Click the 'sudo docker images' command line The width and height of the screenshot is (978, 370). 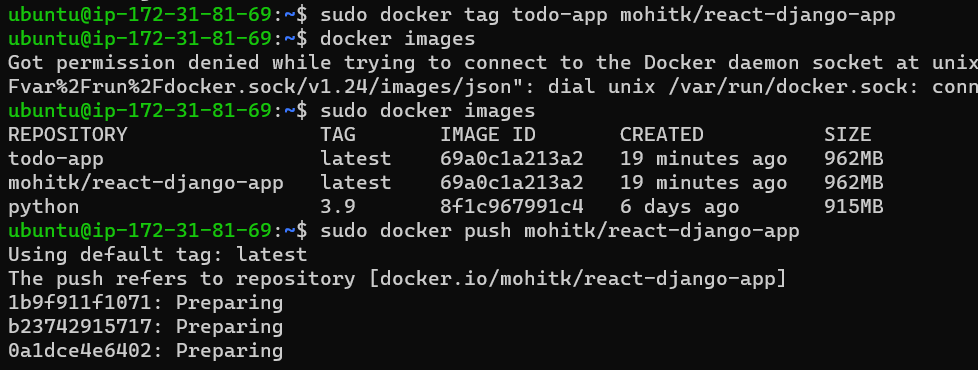coord(427,111)
